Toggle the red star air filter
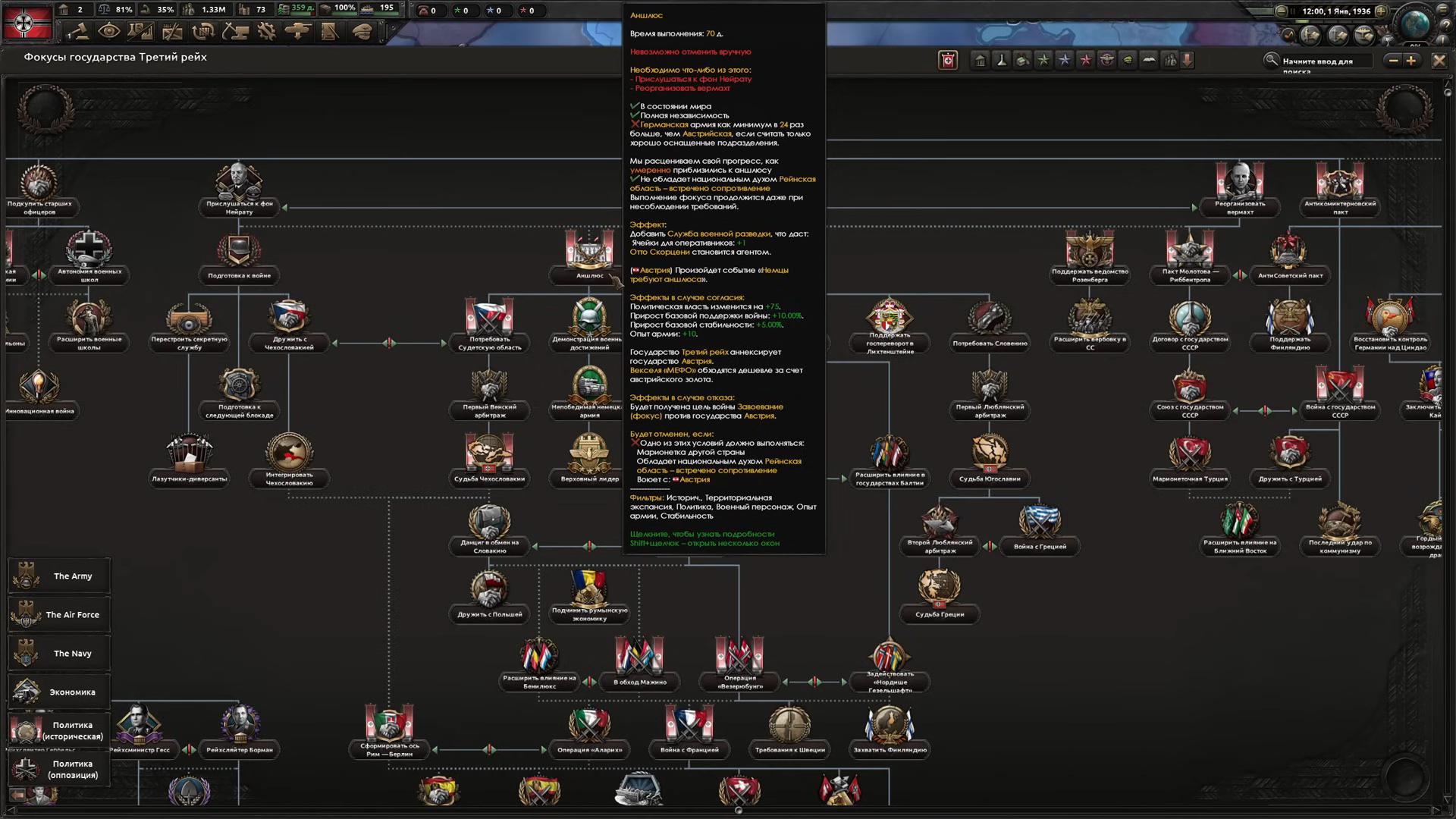1456x819 pixels. [1086, 61]
